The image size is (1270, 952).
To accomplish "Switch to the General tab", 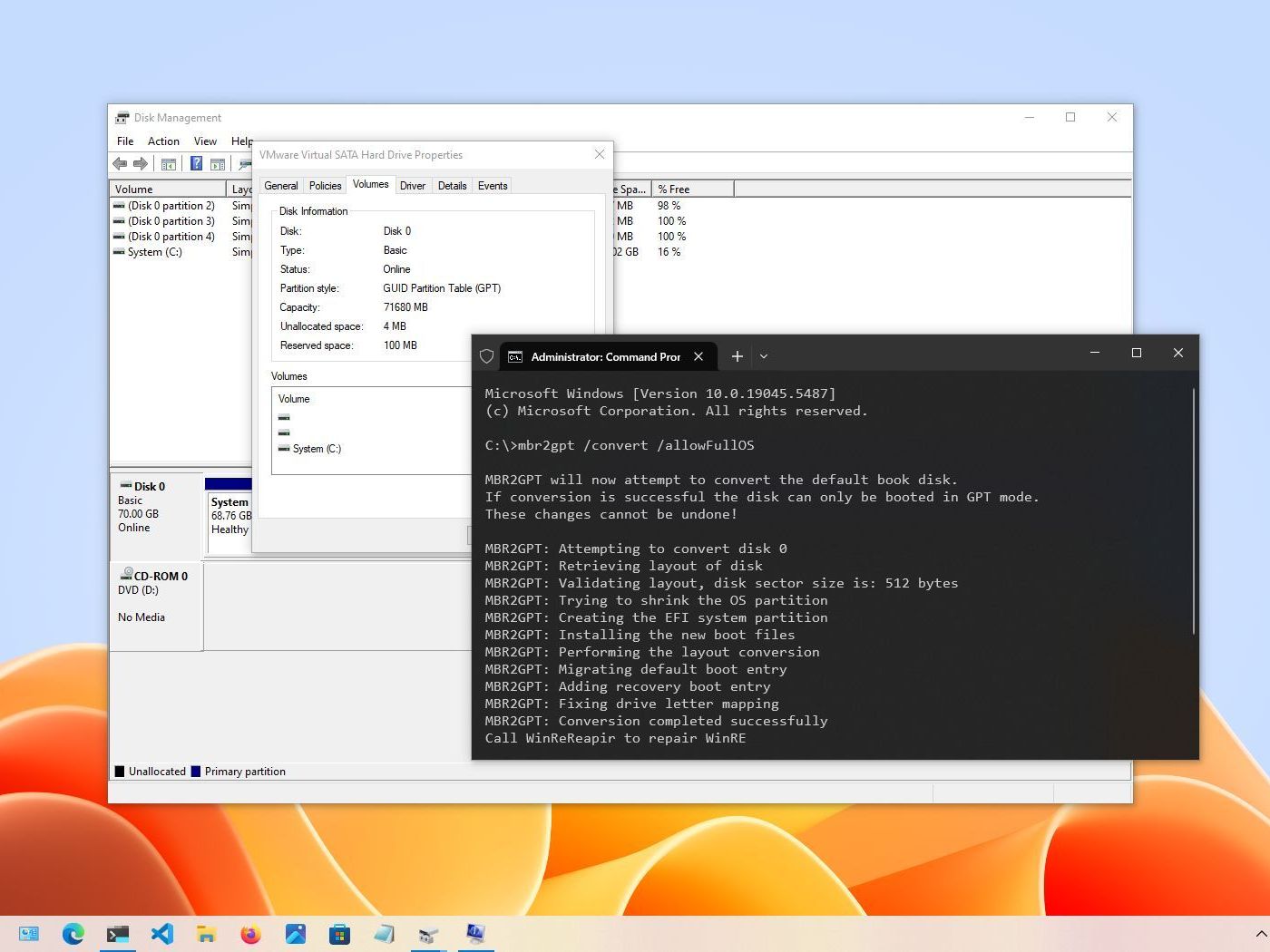I will click(281, 186).
